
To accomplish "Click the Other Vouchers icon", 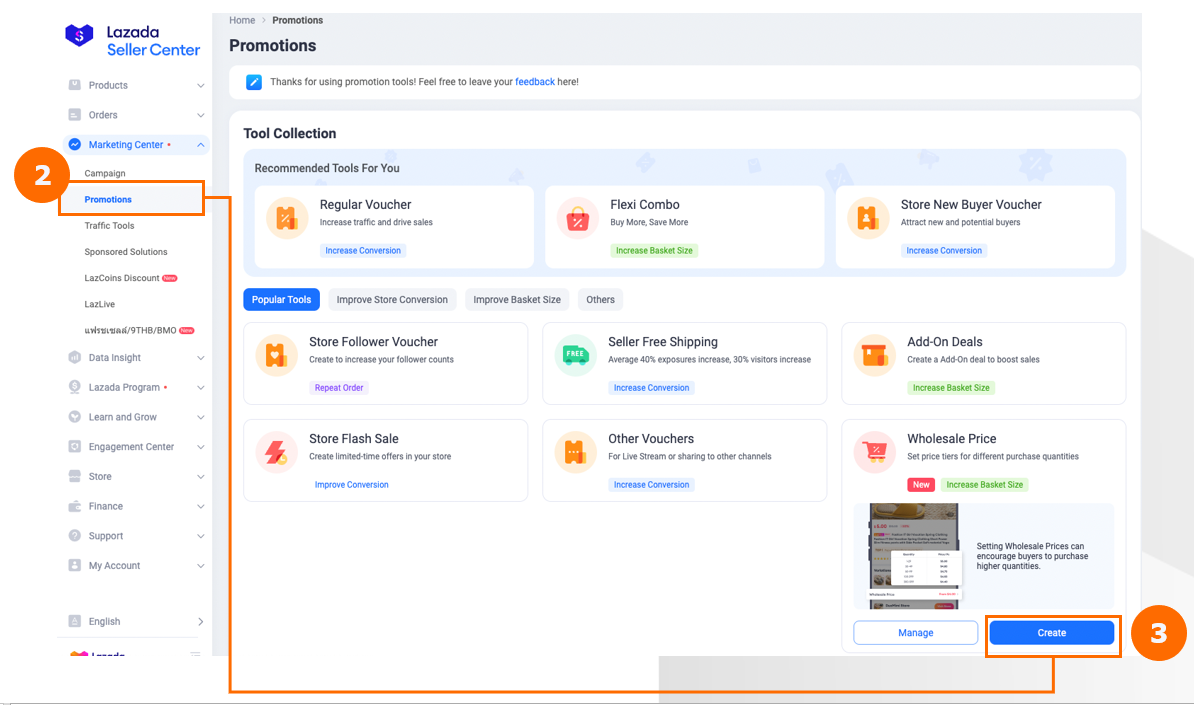I will 575,452.
